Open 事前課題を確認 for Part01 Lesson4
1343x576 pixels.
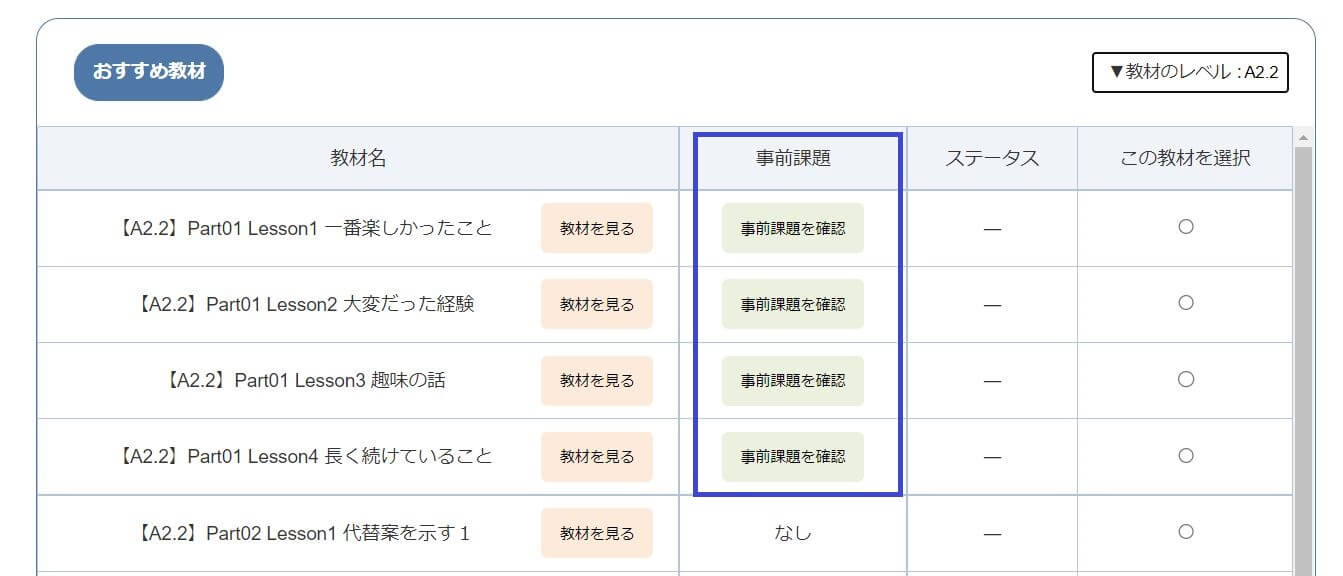[x=793, y=456]
